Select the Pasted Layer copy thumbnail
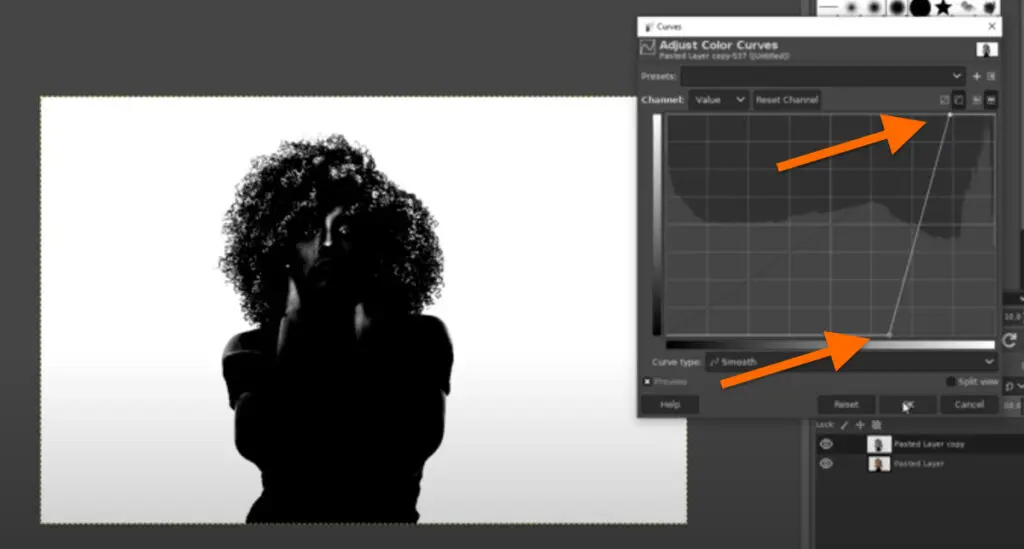This screenshot has width=1024, height=549. coord(879,444)
